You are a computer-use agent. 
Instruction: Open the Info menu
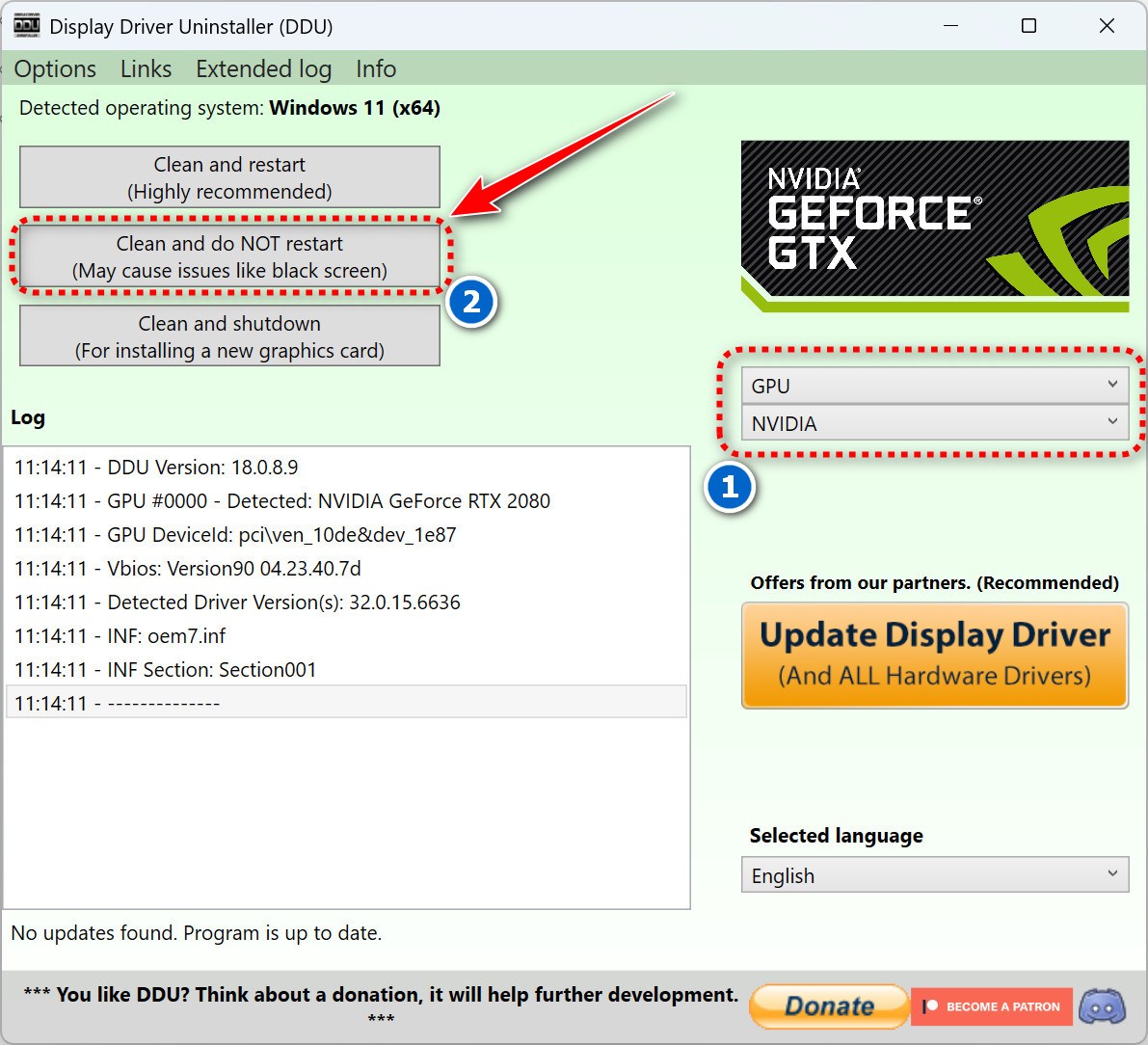[x=376, y=68]
